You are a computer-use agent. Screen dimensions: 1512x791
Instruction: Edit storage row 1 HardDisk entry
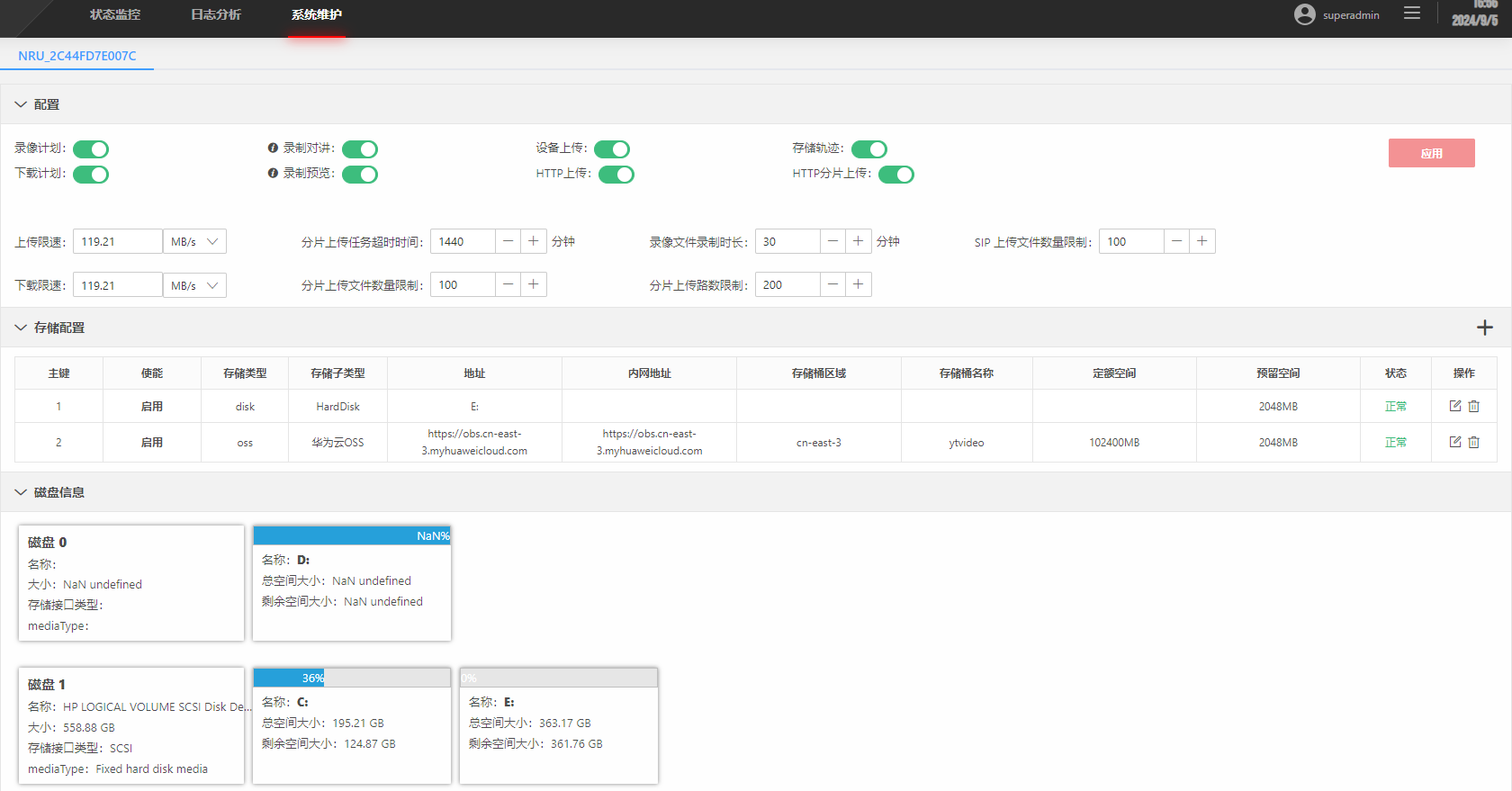tap(1455, 406)
